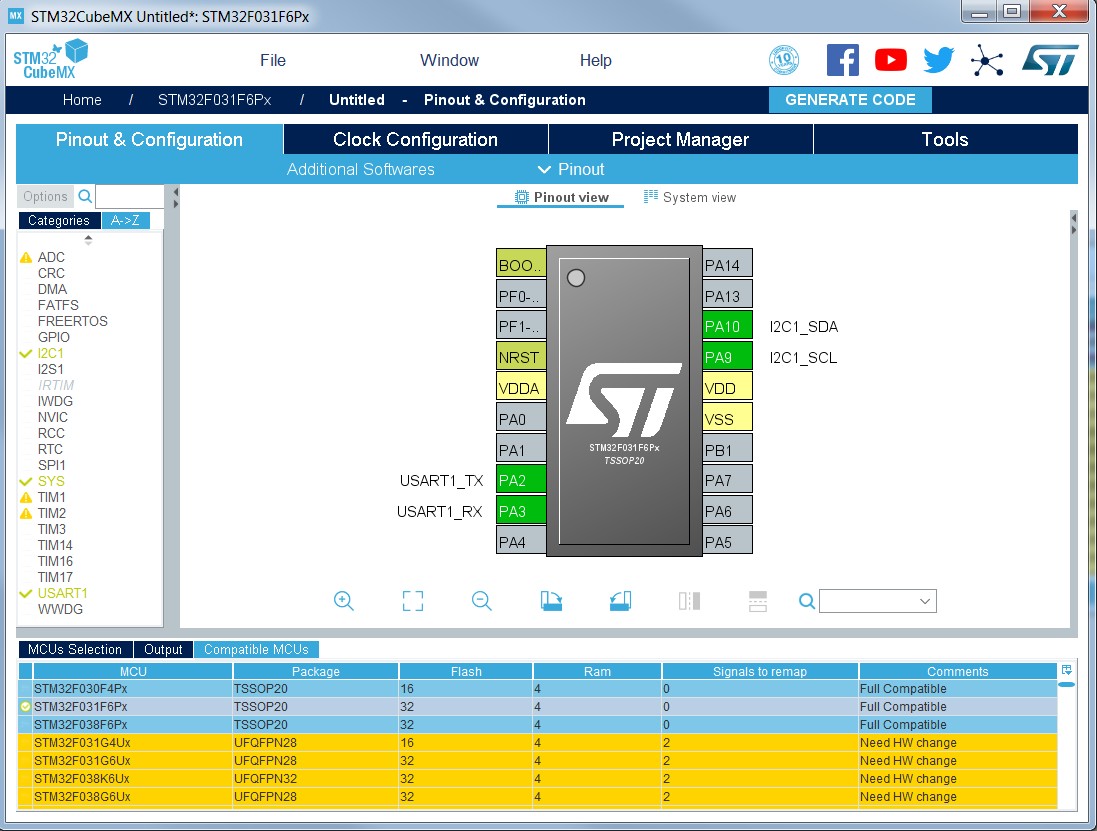Click Additional Softwares

(360, 169)
